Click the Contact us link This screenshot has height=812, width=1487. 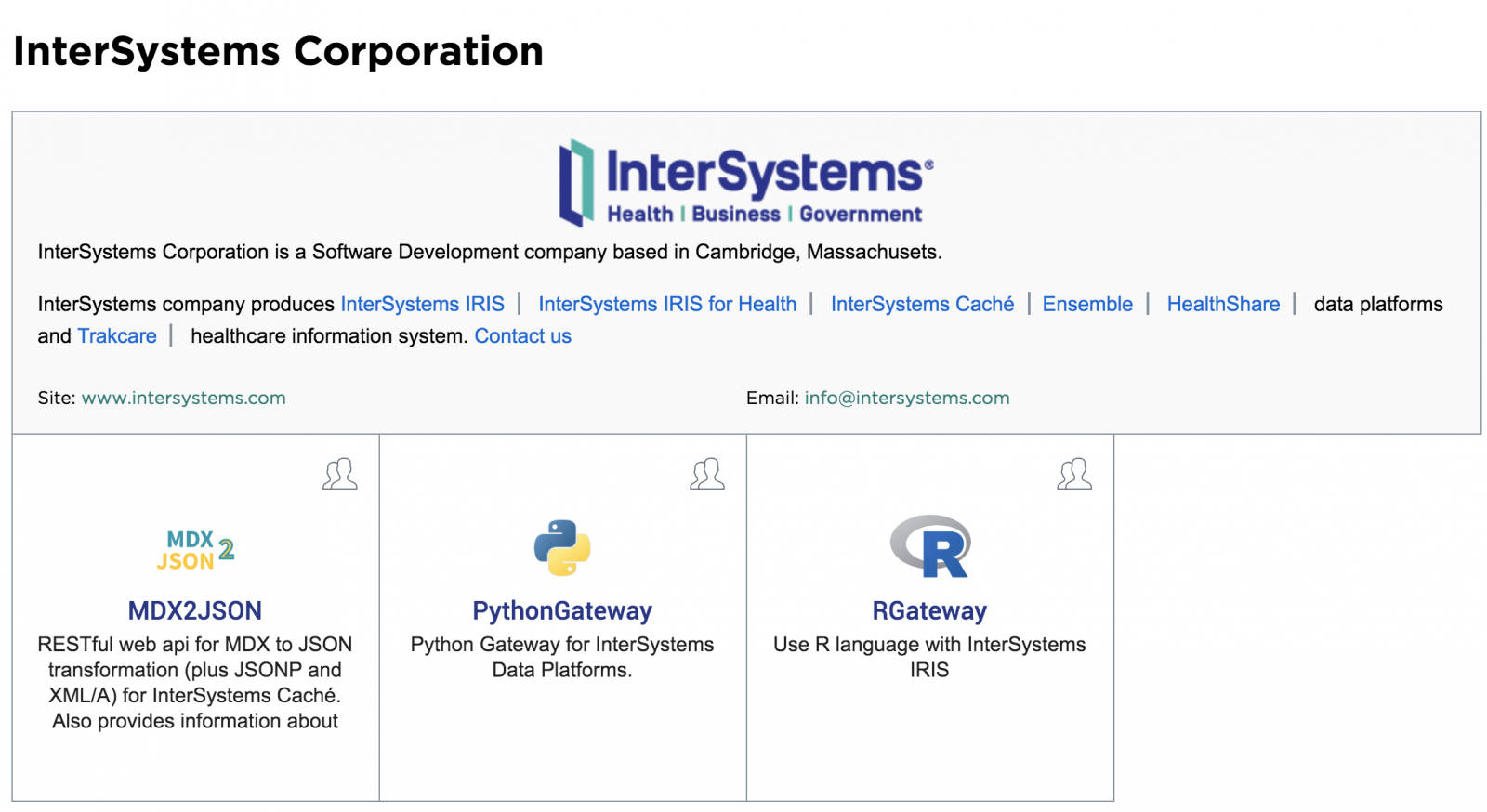point(523,336)
